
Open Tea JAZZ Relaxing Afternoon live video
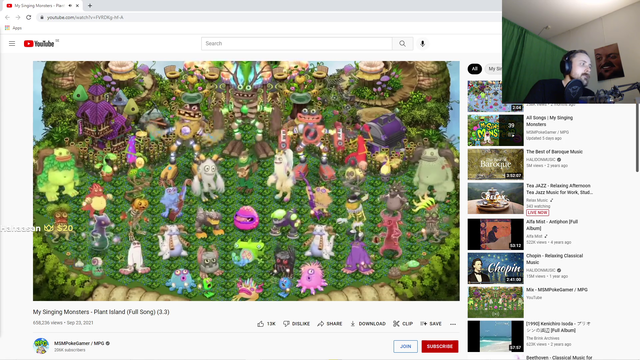point(495,198)
